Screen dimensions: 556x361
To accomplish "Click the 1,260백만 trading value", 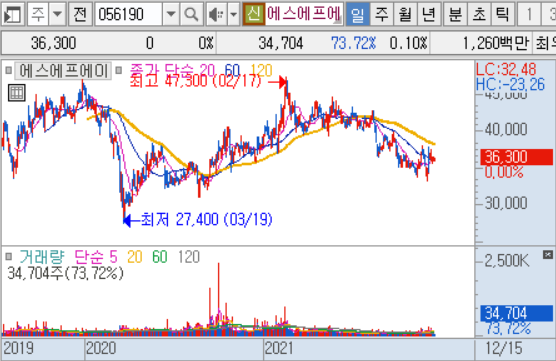I will [495, 43].
